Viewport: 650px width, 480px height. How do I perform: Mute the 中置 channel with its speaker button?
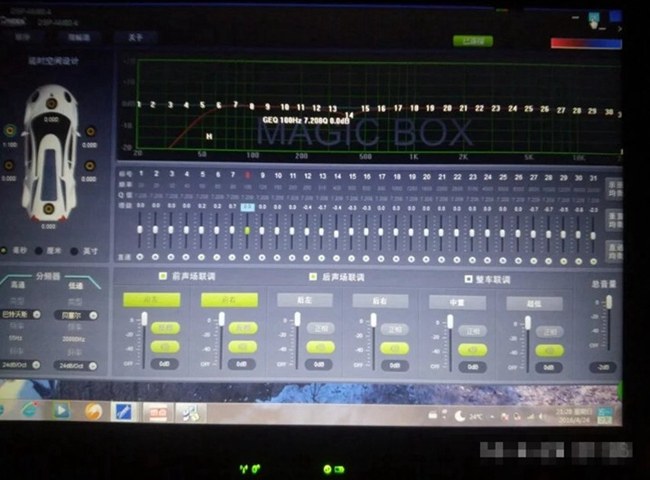click(x=473, y=350)
